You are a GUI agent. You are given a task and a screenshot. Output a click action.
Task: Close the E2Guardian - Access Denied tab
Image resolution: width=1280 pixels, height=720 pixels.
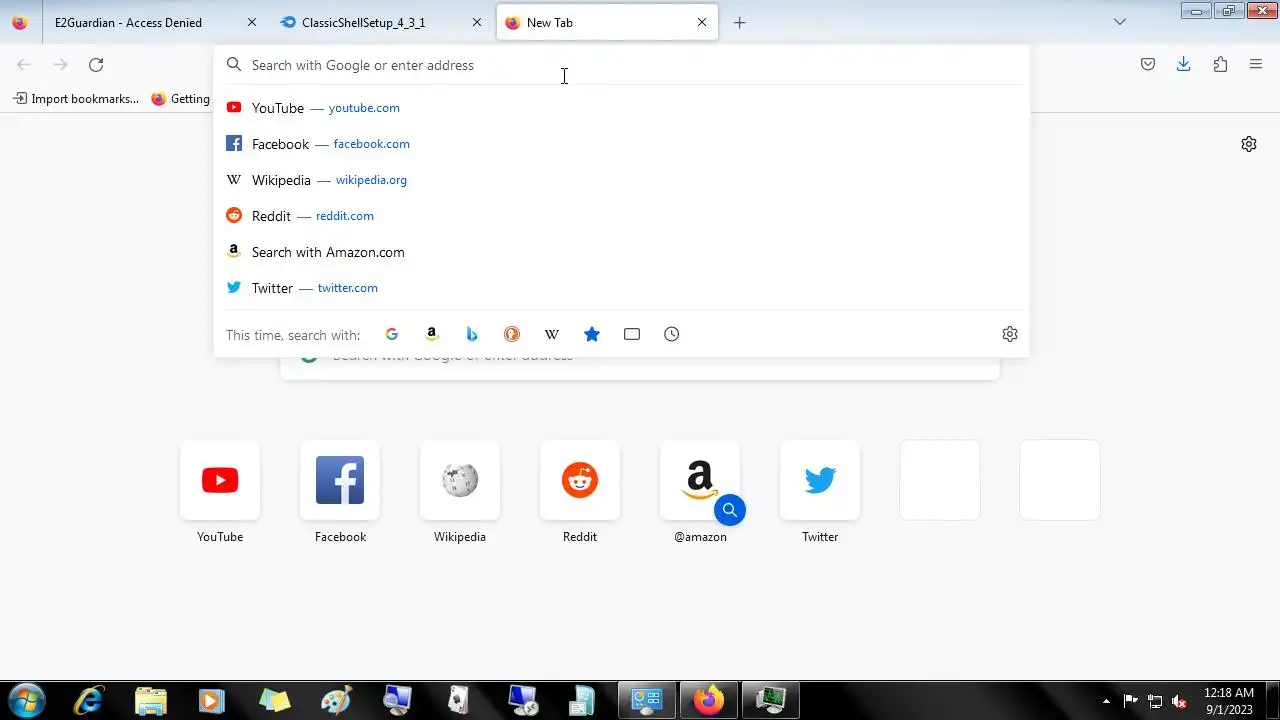point(252,22)
